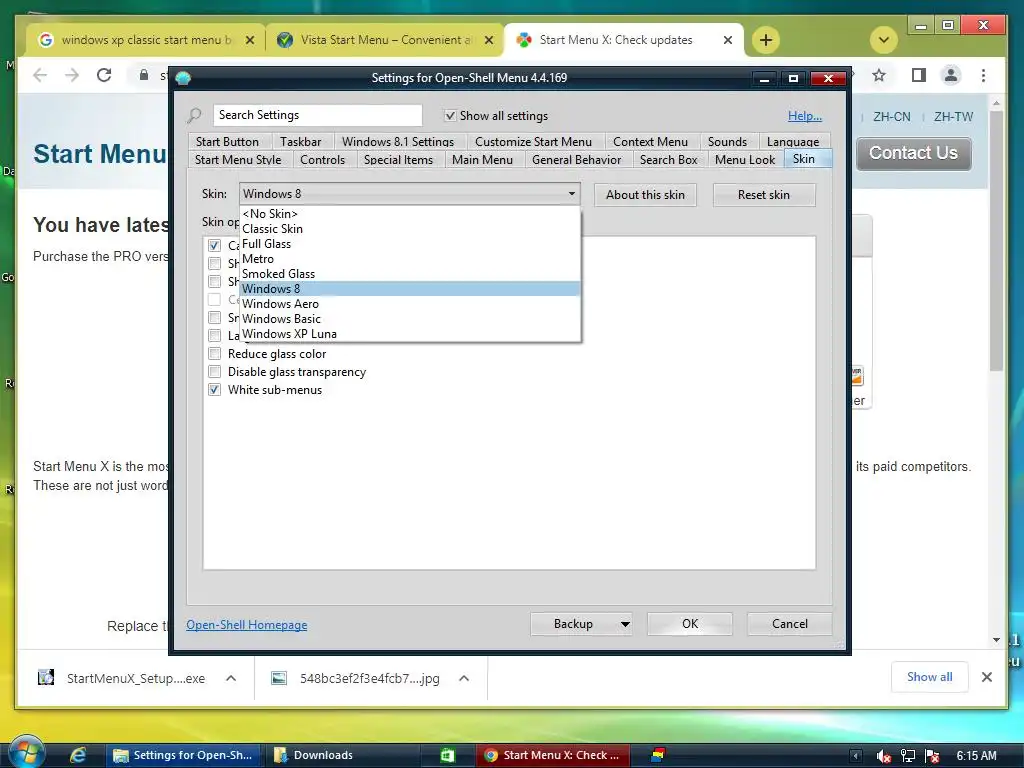Expand options for StartMenuX_Setup download
The image size is (1024, 768).
point(231,678)
